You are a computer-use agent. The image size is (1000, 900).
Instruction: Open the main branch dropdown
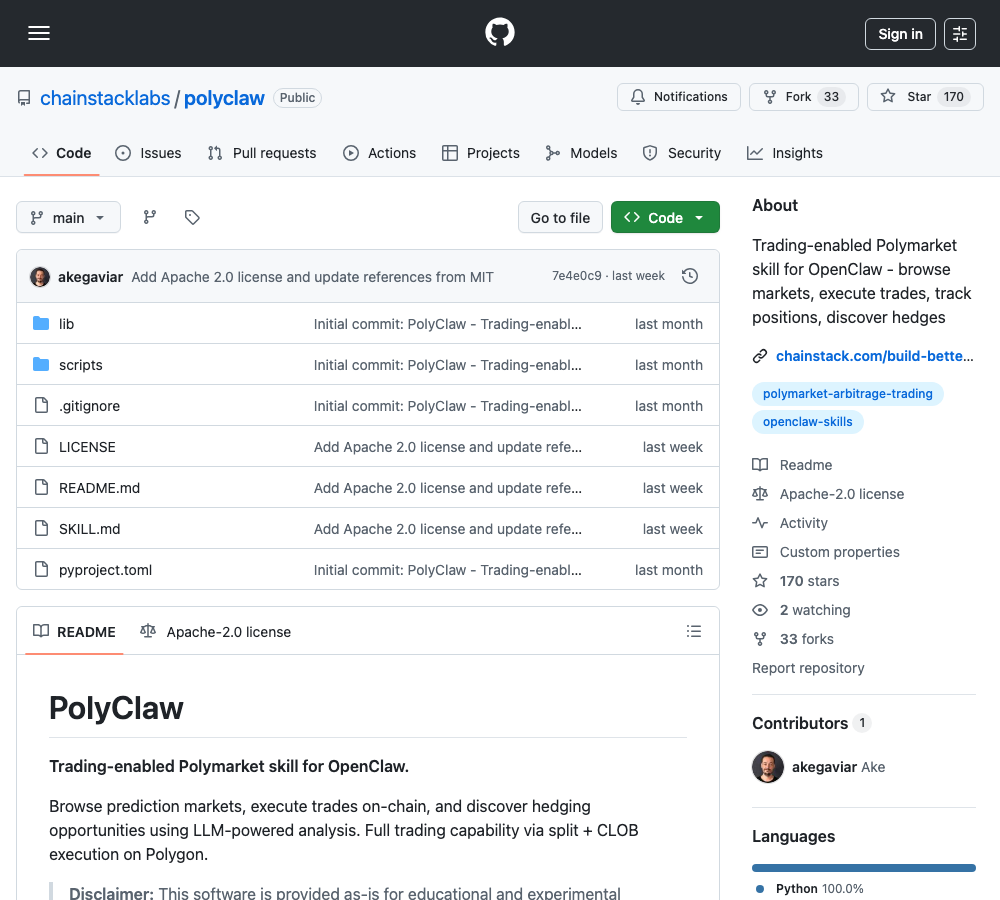[68, 217]
